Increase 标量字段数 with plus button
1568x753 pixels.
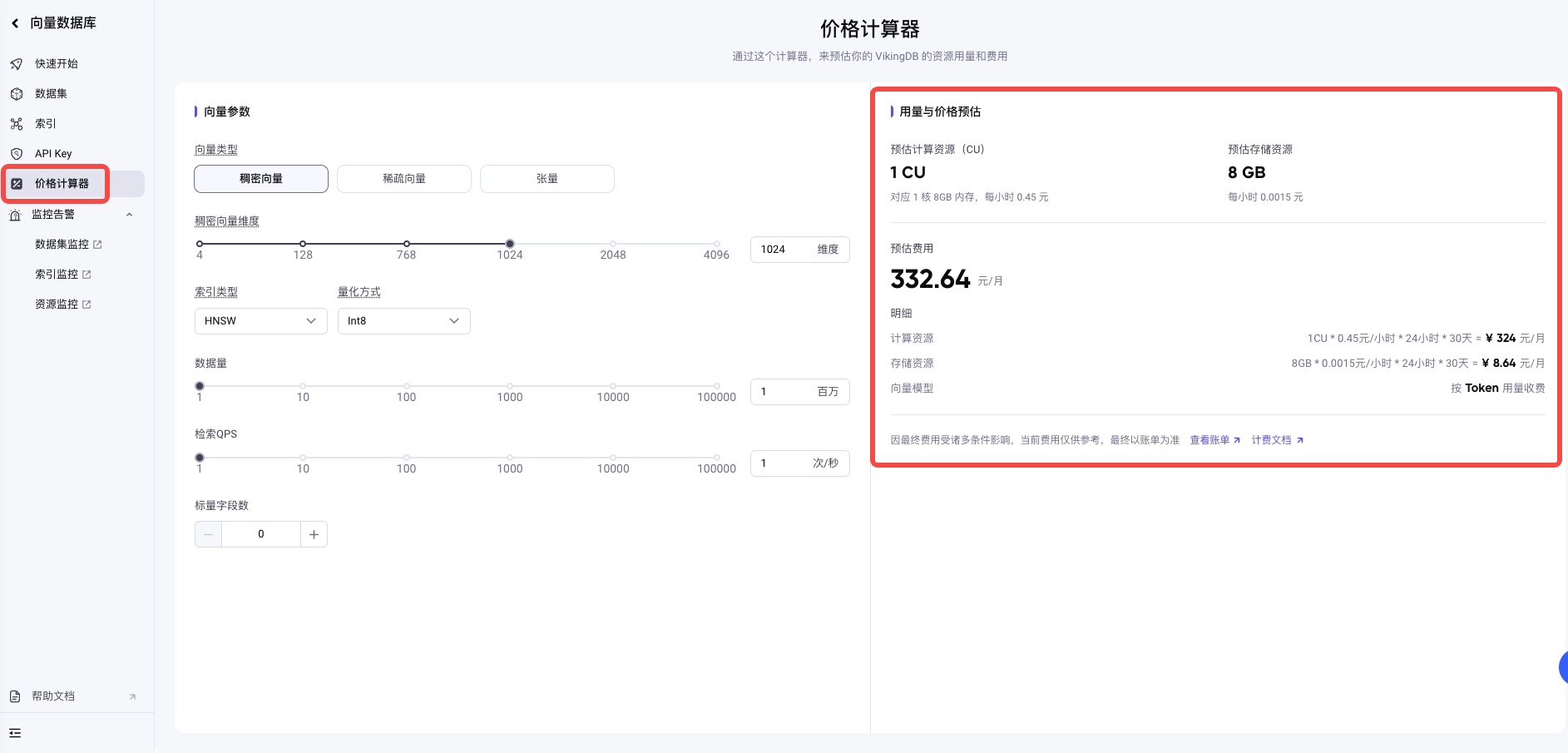click(x=314, y=534)
